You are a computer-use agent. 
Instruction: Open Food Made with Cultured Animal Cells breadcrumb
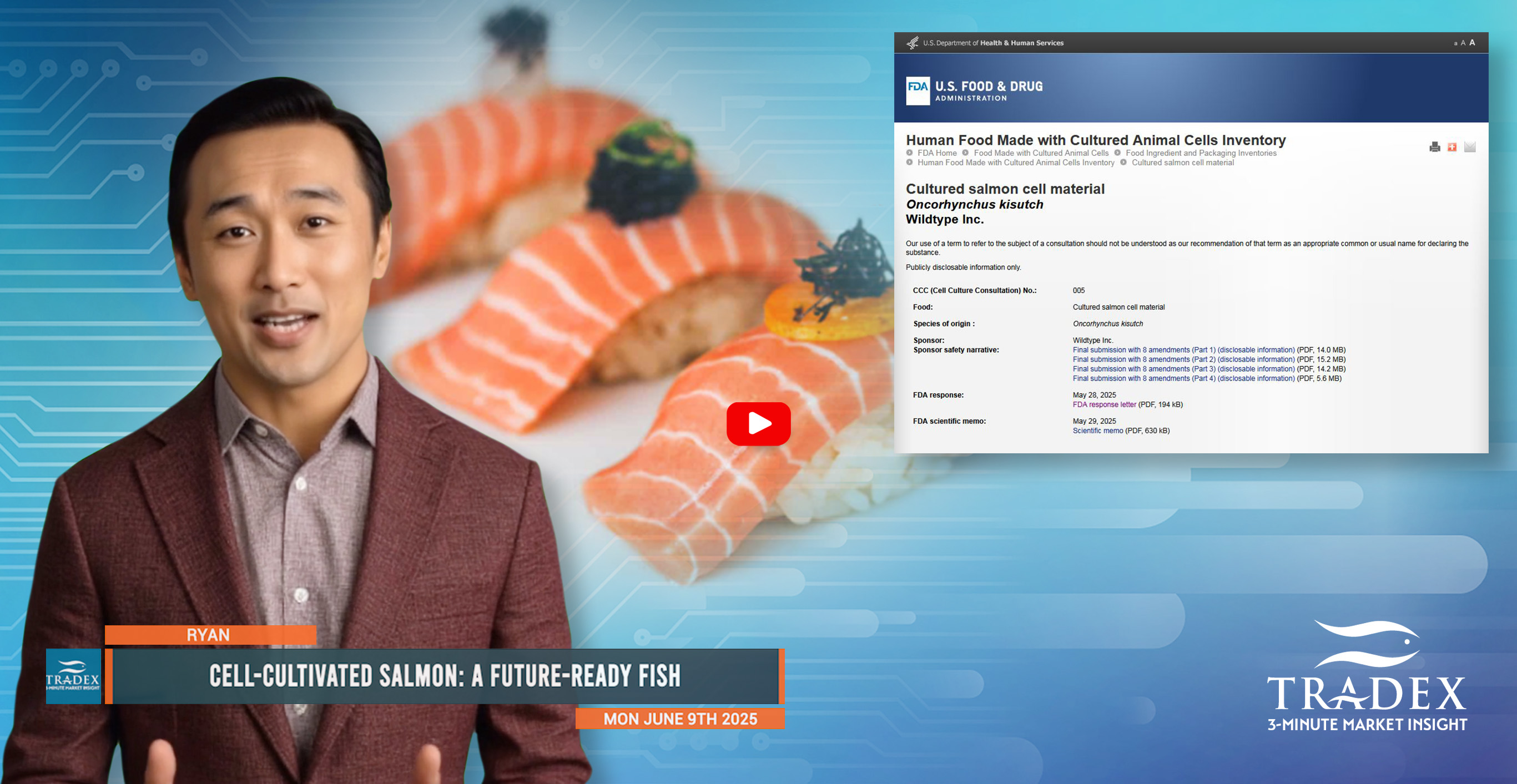[1041, 153]
